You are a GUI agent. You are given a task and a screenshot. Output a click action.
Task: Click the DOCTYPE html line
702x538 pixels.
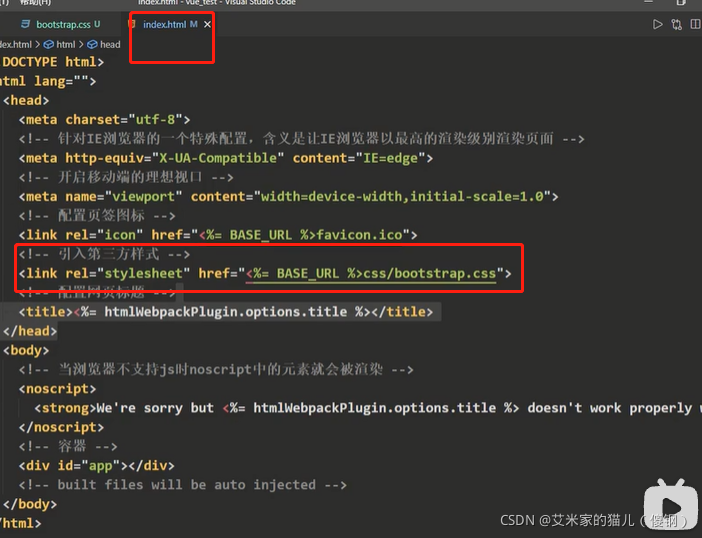[x=52, y=62]
